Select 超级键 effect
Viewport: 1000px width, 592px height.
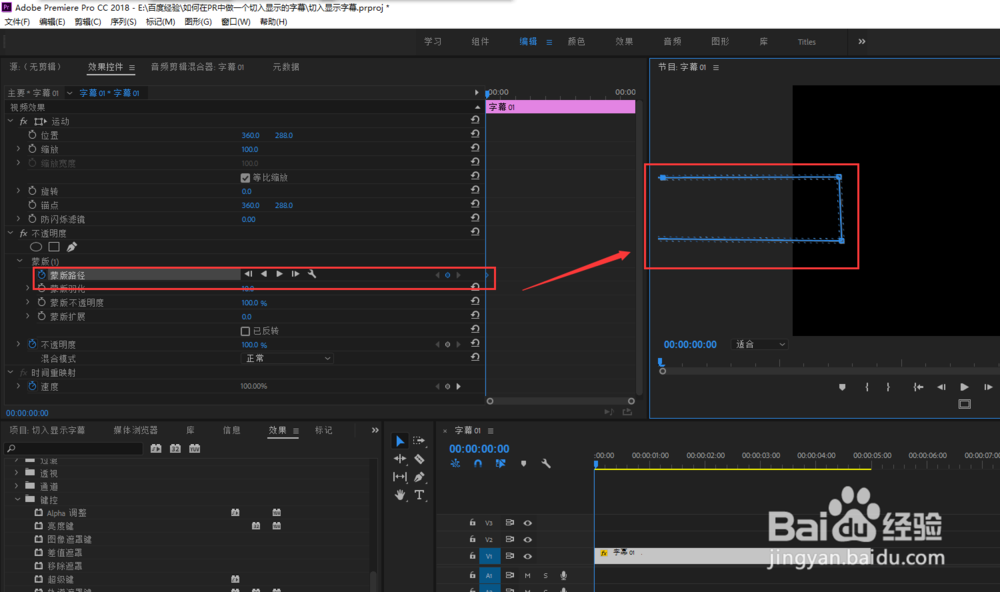60,579
